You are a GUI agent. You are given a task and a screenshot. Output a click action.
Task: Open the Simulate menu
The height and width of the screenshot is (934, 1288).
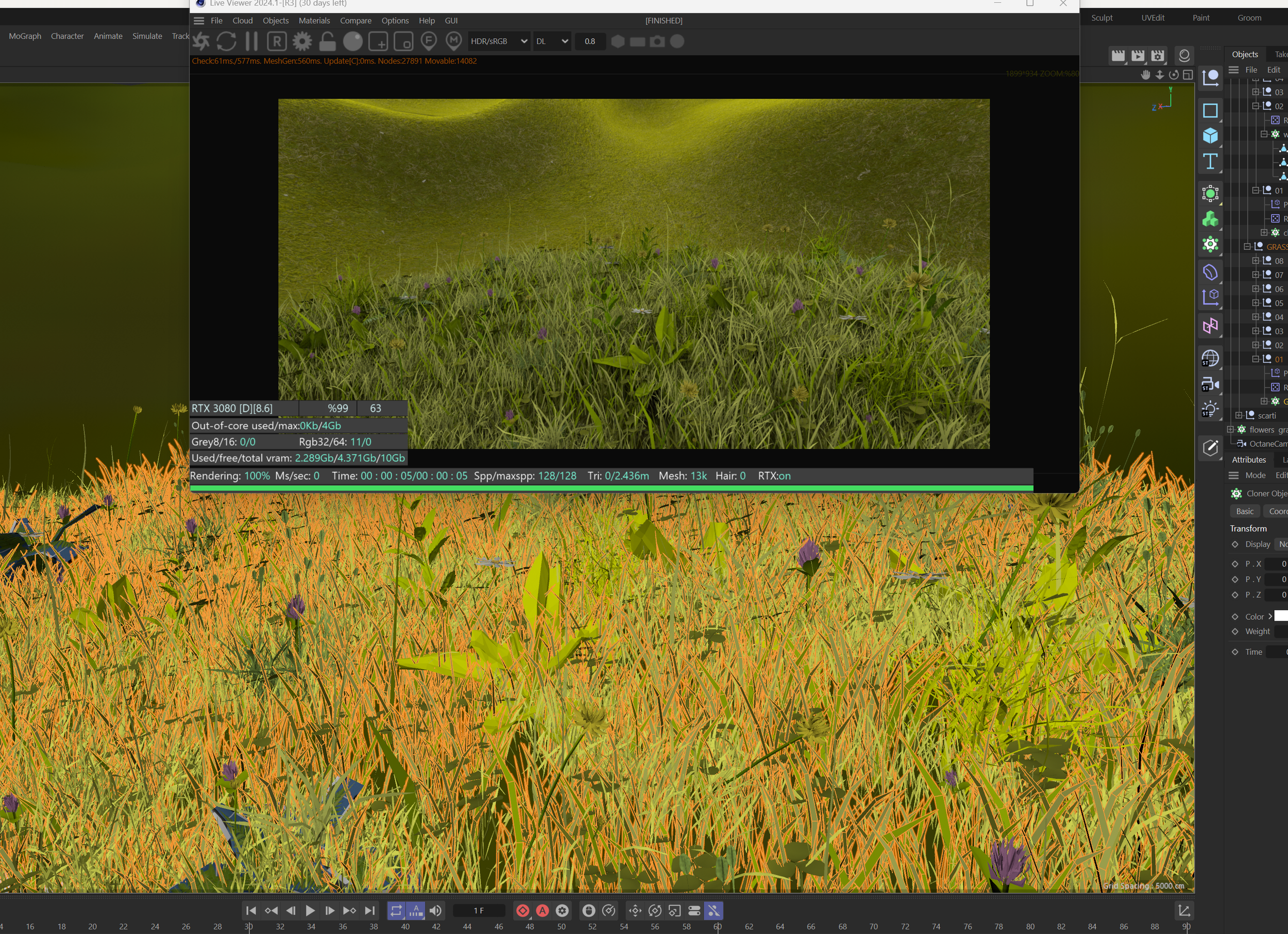pyautogui.click(x=147, y=36)
